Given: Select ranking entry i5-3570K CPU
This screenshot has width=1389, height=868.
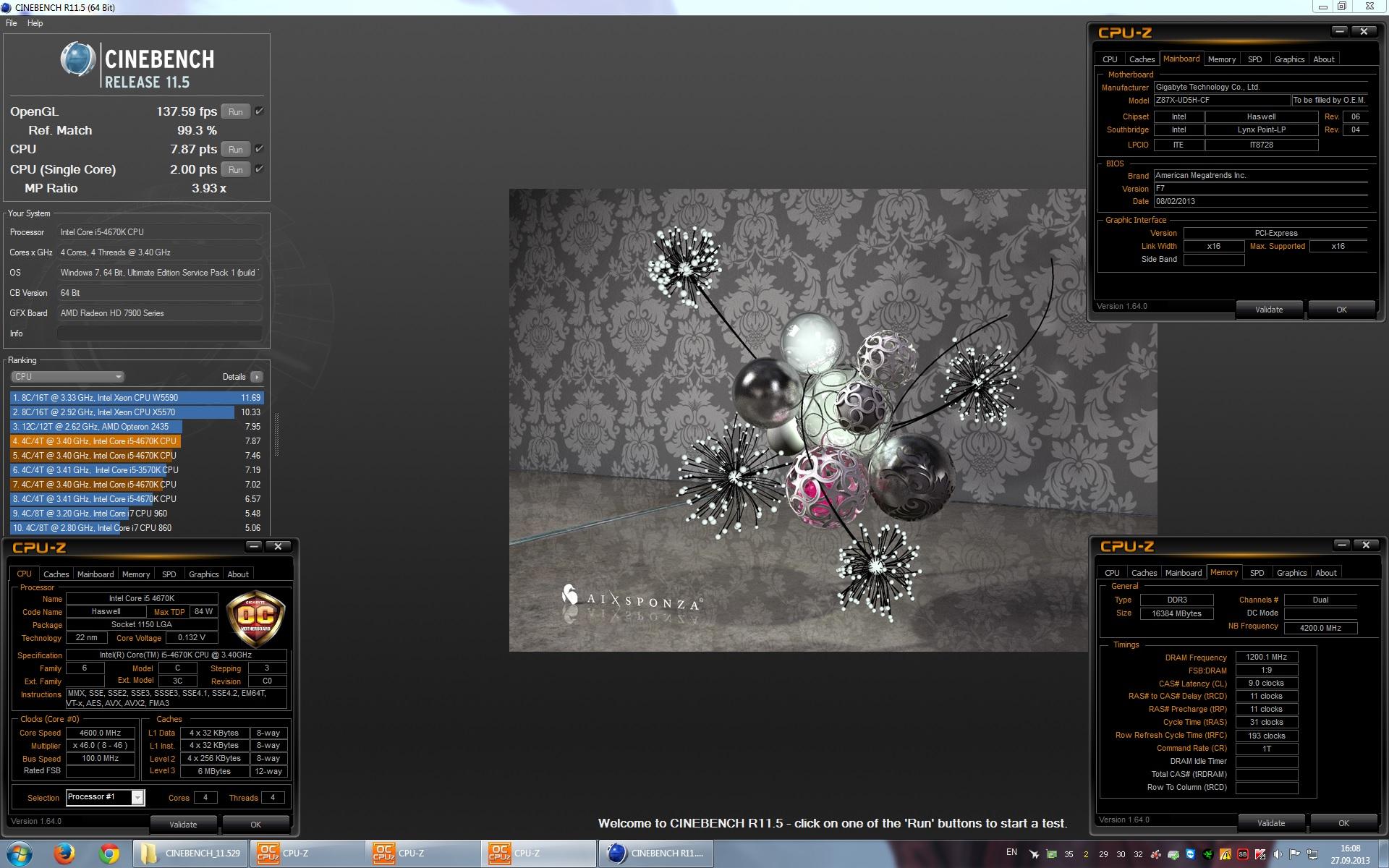Looking at the screenshot, I should (x=137, y=470).
